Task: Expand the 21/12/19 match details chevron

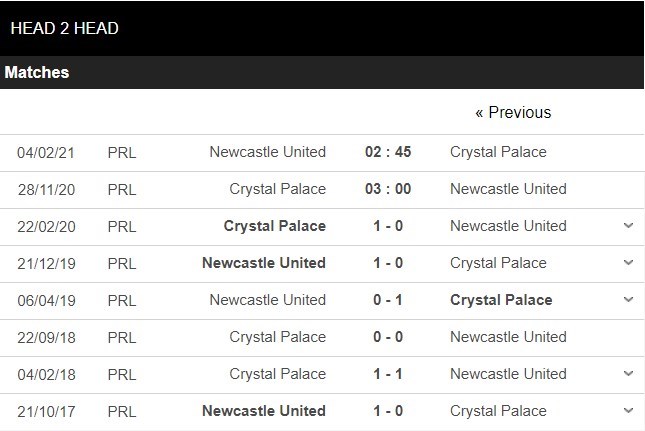Action: 628,263
